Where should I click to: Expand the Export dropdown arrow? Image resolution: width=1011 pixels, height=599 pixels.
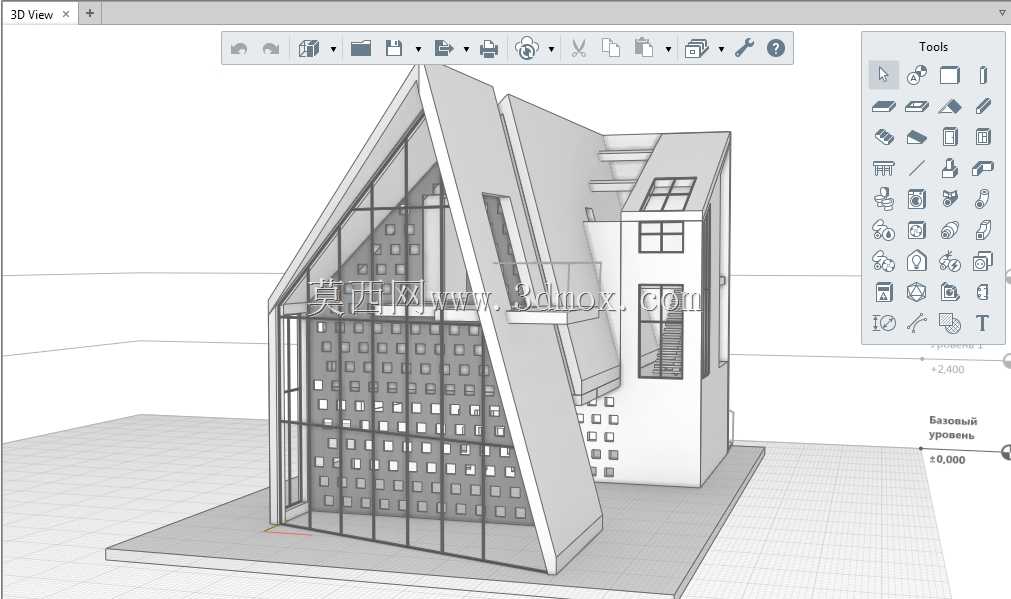pos(466,49)
